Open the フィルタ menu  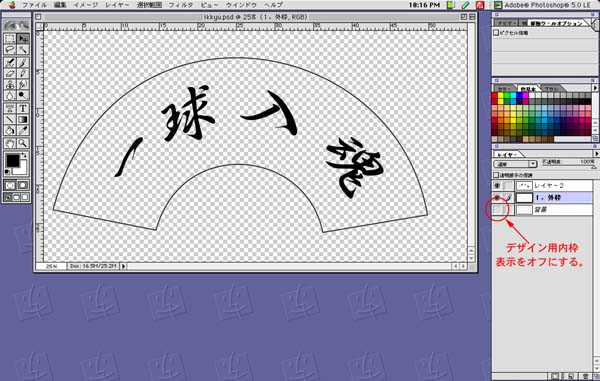[x=181, y=5]
